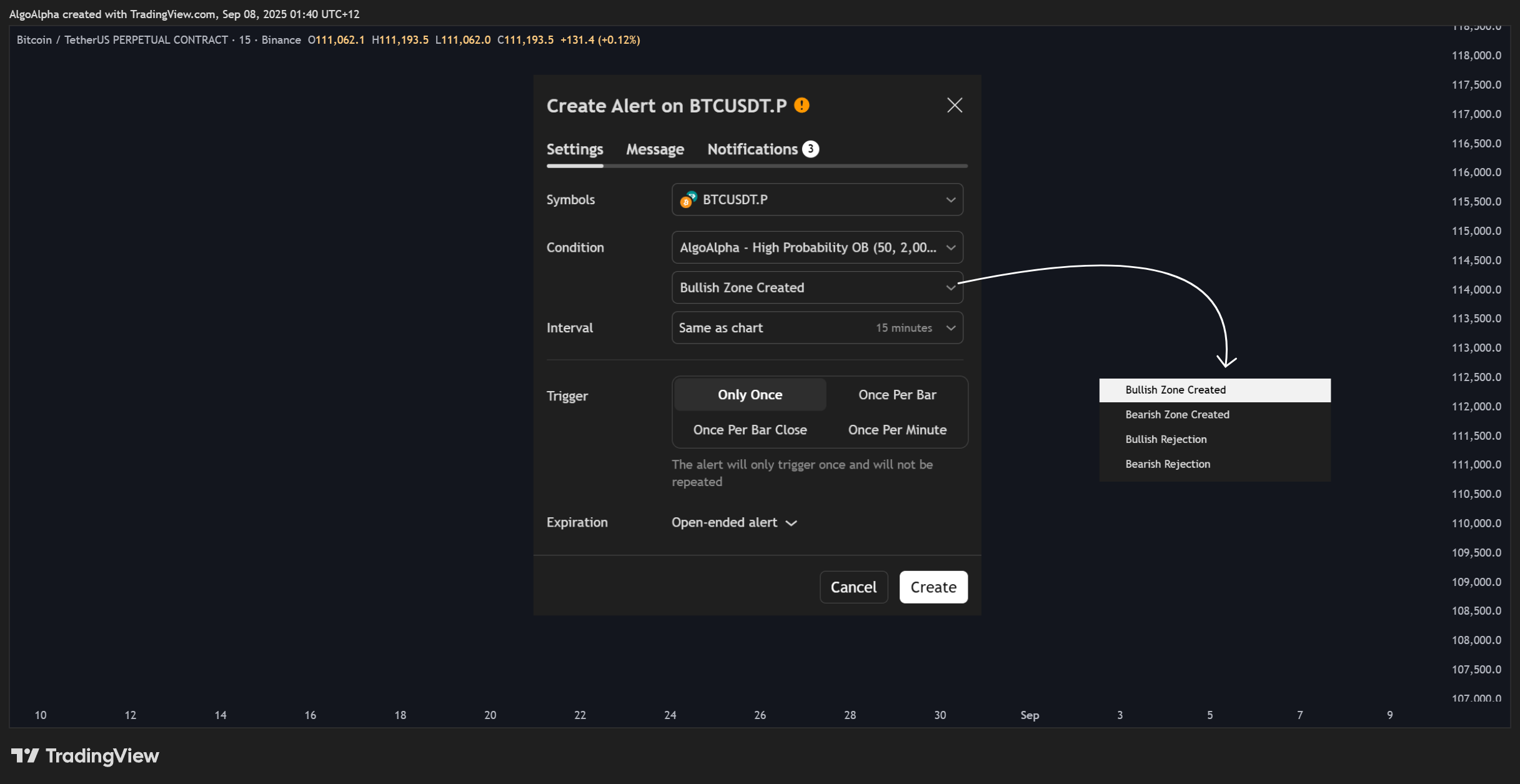
Task: Select Once Per Minute trigger option
Action: pyautogui.click(x=897, y=429)
